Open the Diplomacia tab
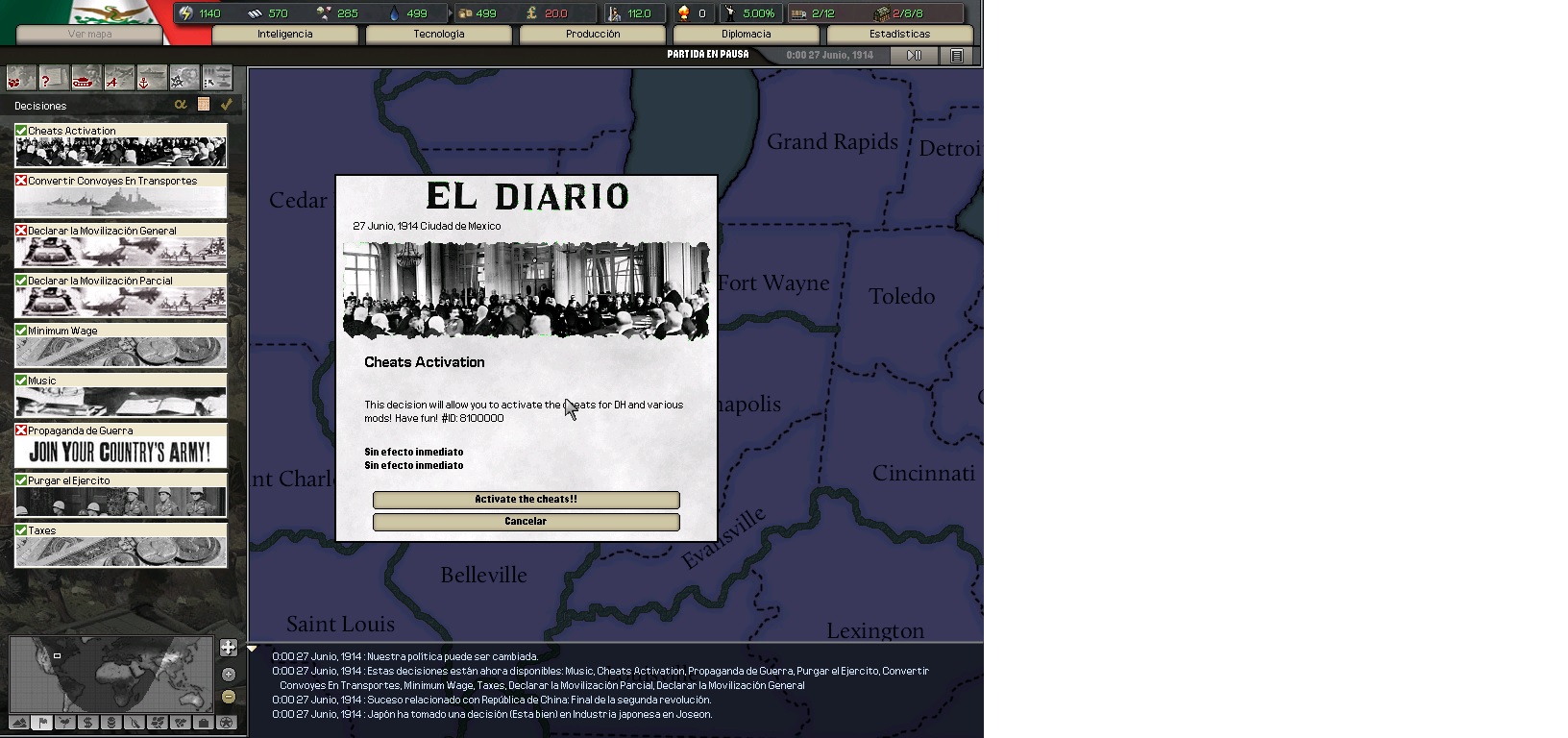 click(747, 35)
